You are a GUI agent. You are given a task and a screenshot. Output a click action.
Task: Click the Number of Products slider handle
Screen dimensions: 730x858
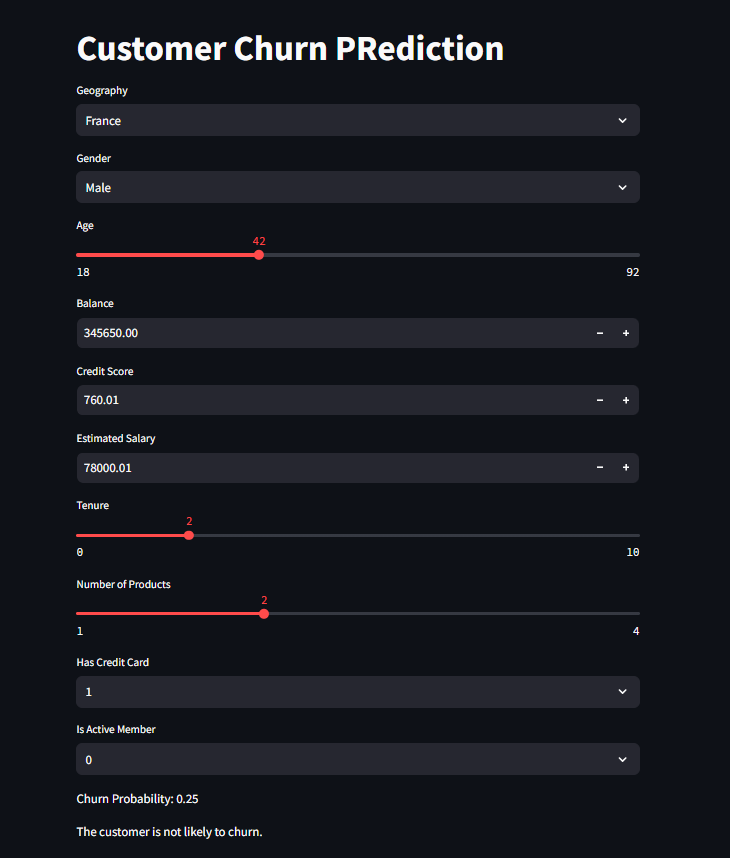[x=264, y=614]
